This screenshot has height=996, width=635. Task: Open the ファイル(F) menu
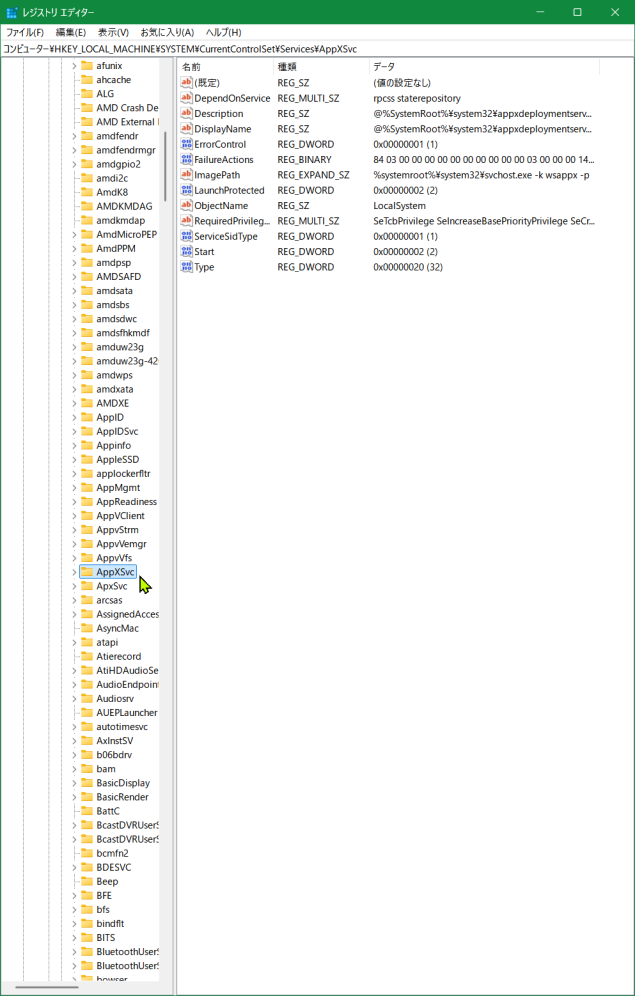(x=25, y=32)
